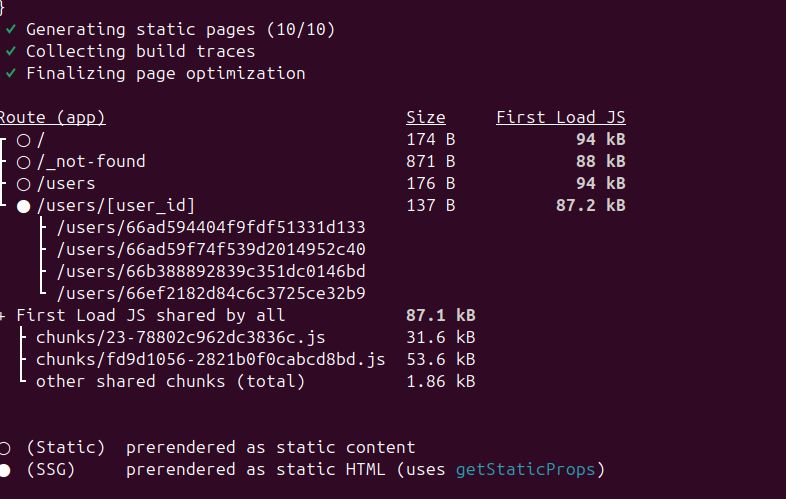
Task: Click the getStaticProps link text
Action: (x=525, y=470)
